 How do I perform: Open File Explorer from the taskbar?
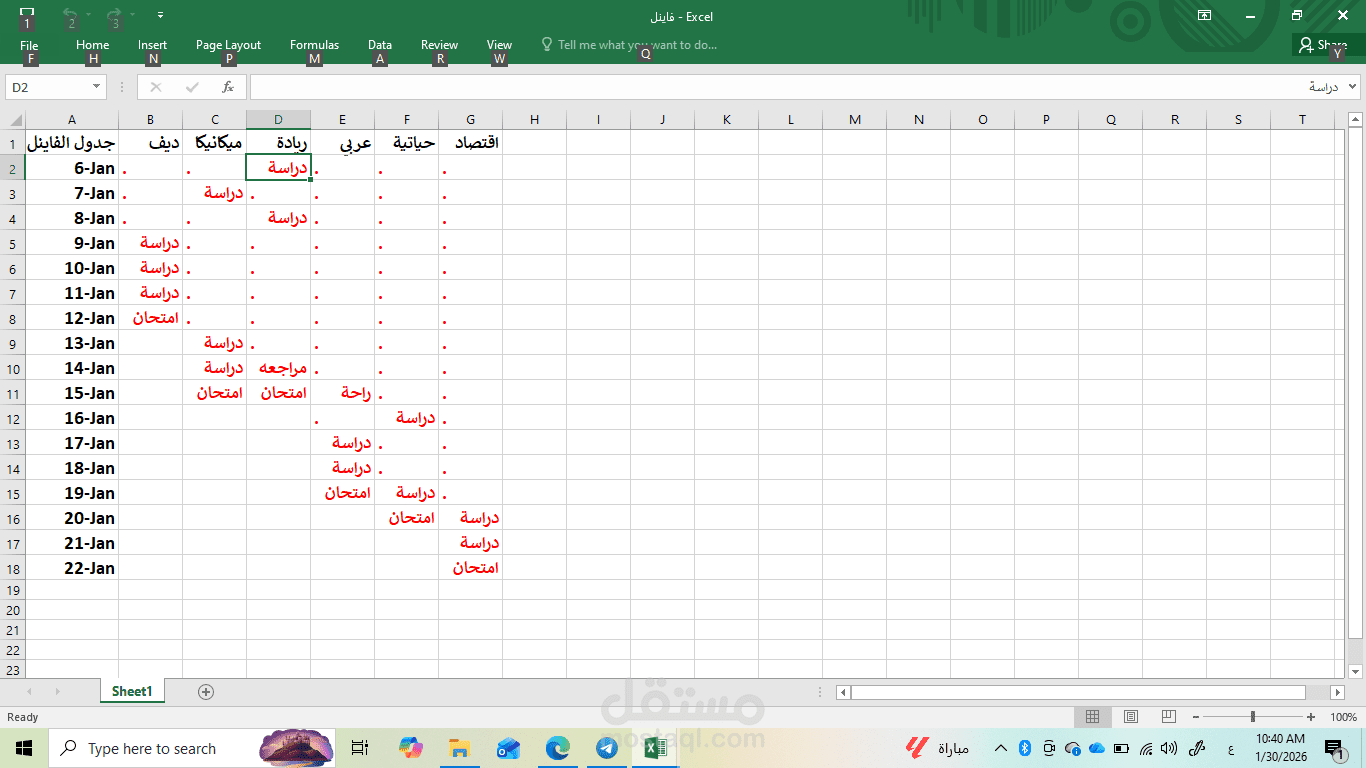click(459, 748)
